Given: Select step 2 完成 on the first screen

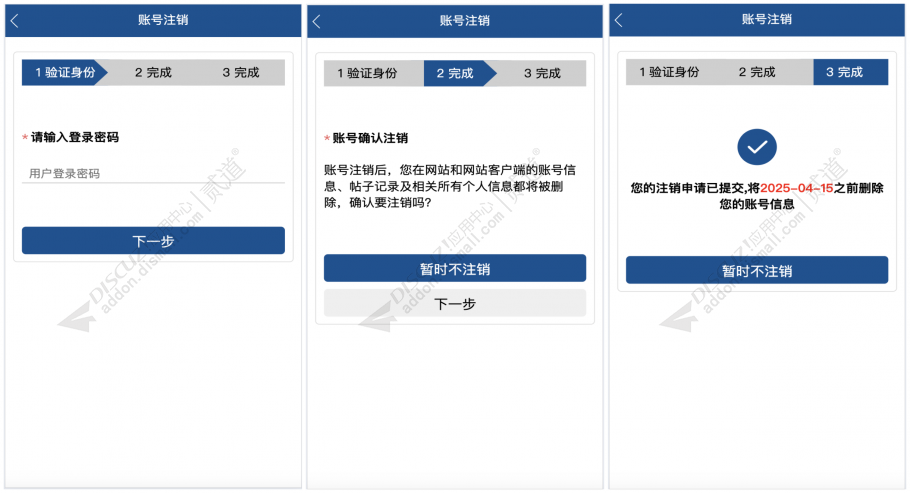Looking at the screenshot, I should coord(153,73).
